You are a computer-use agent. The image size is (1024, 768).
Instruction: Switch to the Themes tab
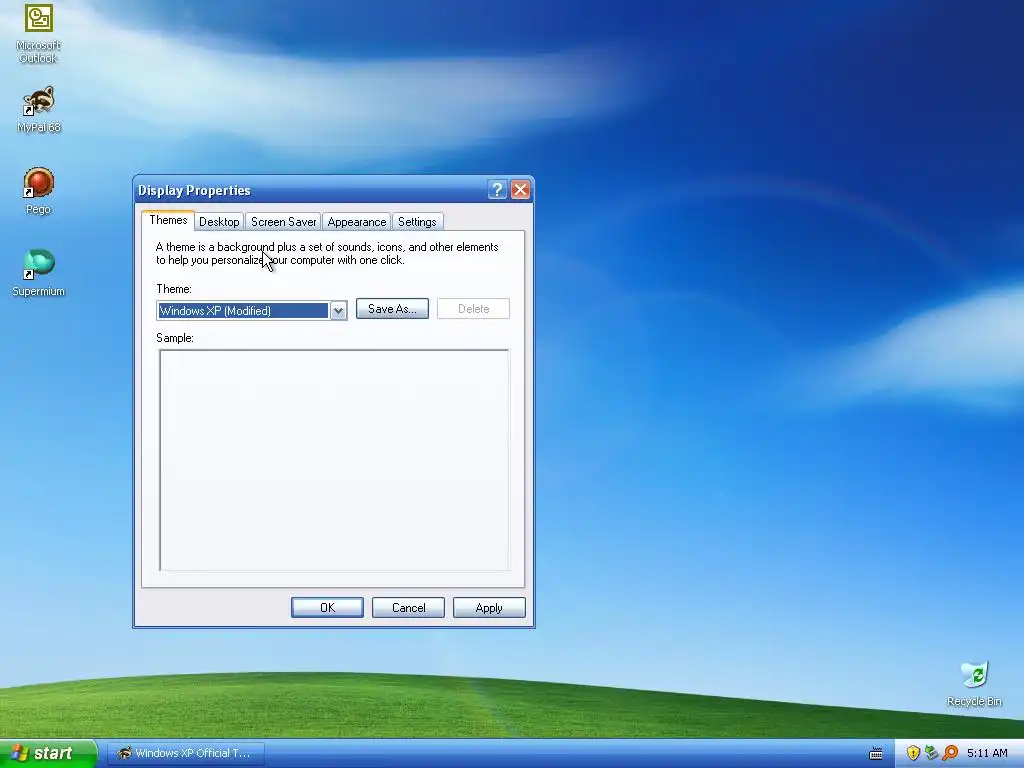point(168,220)
